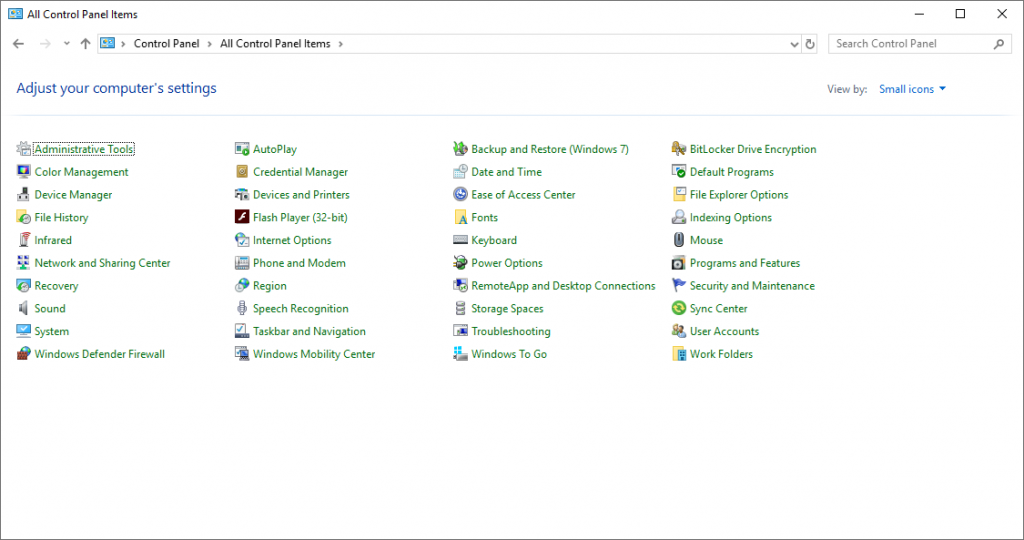Go up one level with Up arrow
This screenshot has width=1024, height=540.
coord(86,44)
